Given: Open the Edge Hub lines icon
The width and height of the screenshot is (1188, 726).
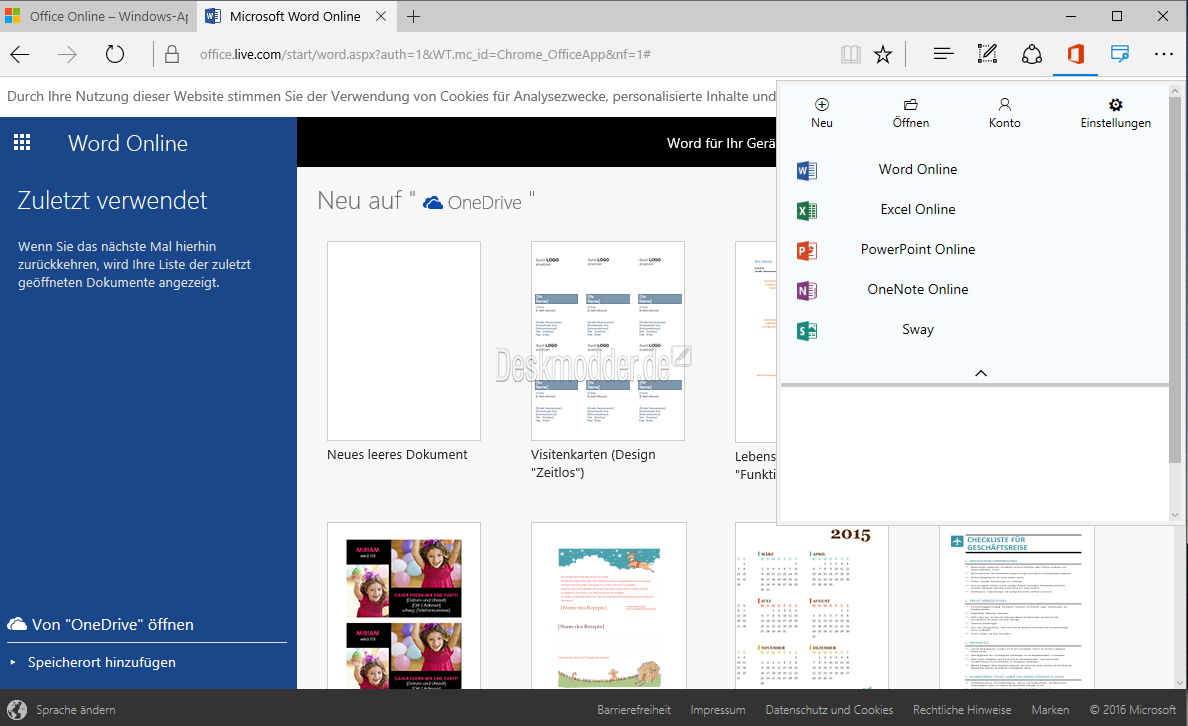Looking at the screenshot, I should [x=943, y=54].
